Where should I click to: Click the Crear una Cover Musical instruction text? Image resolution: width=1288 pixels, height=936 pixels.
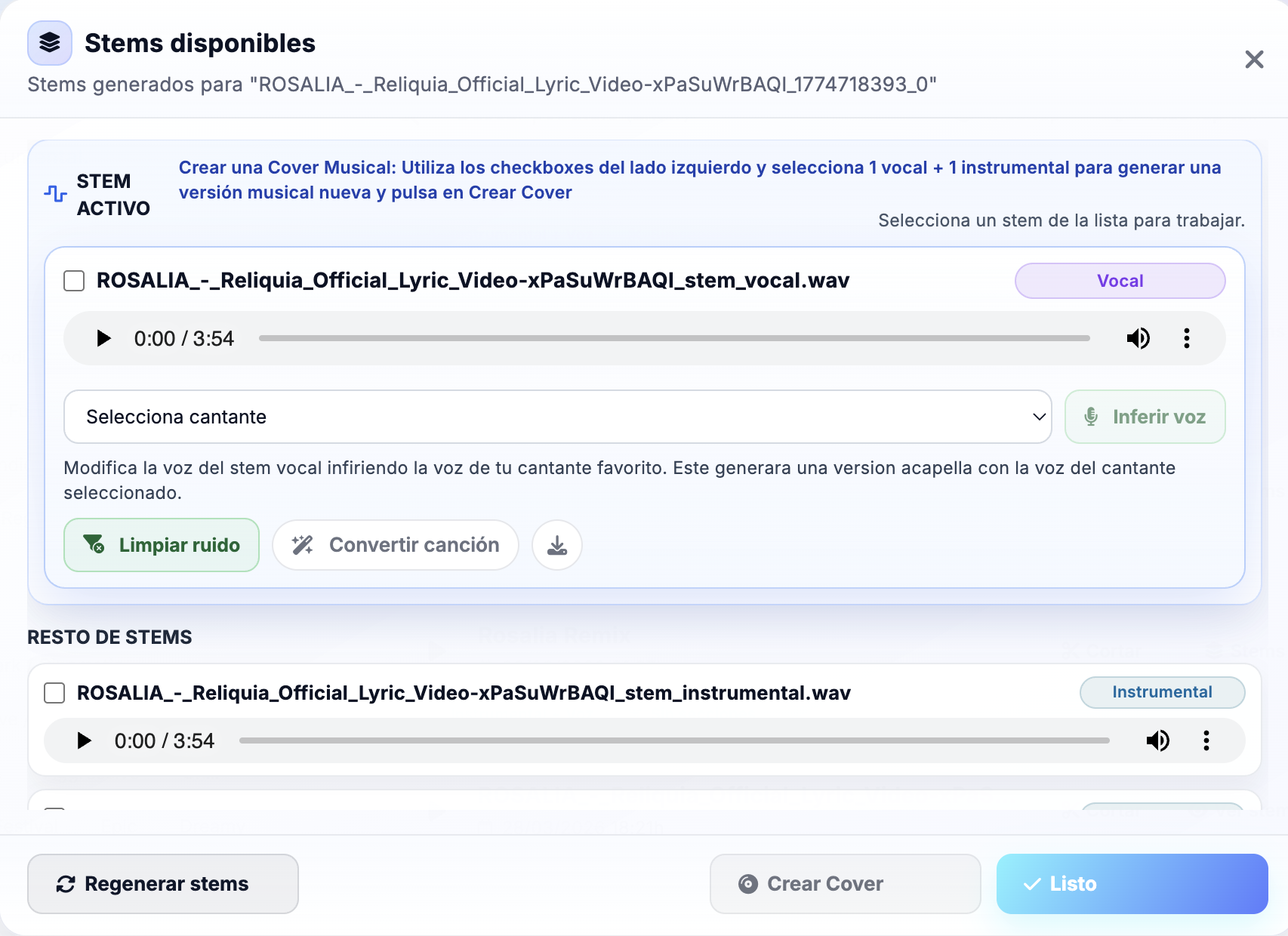[x=700, y=180]
